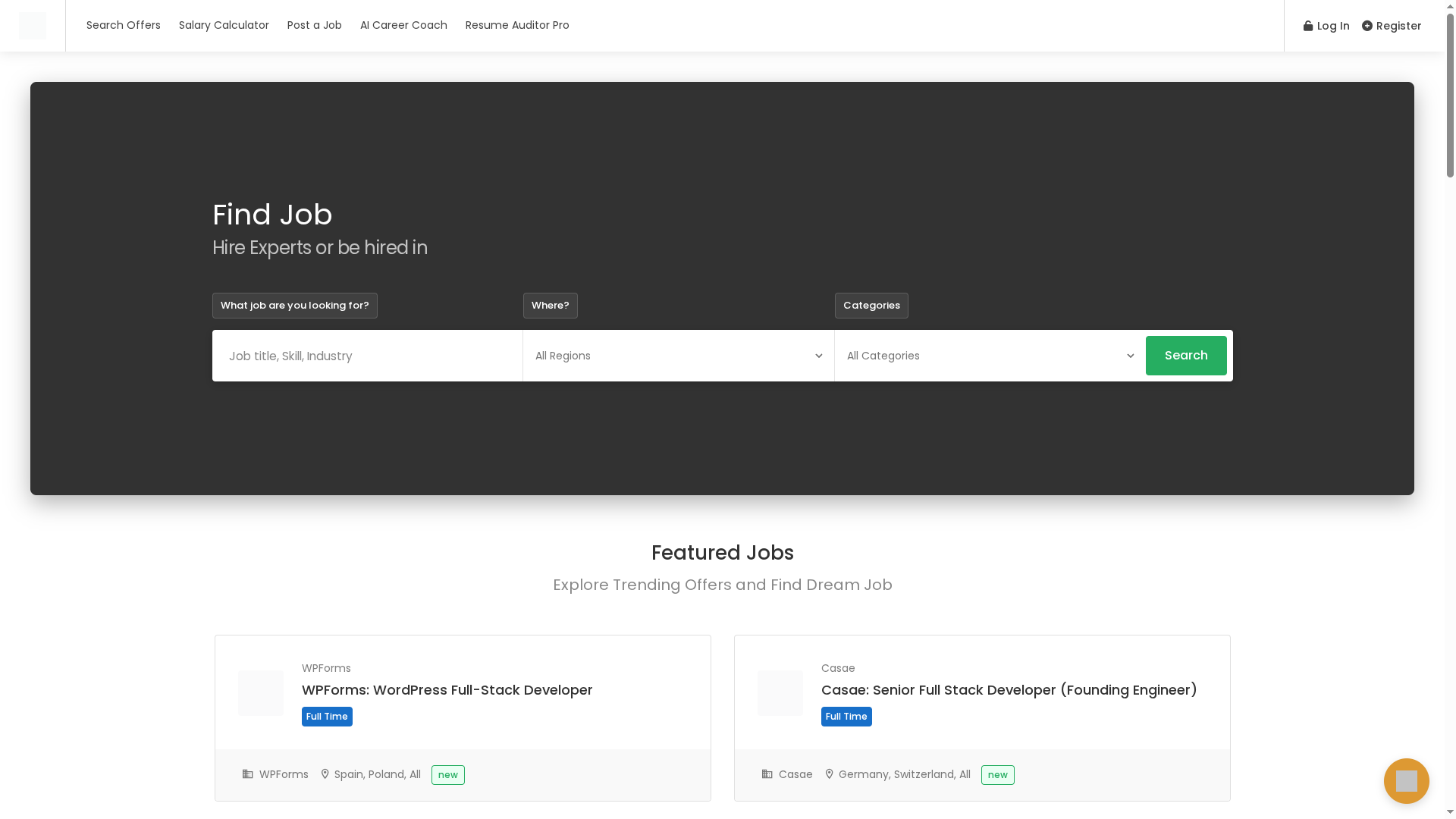The height and width of the screenshot is (819, 1456).
Task: Expand the Categories selector above the search bar
Action: click(x=871, y=306)
